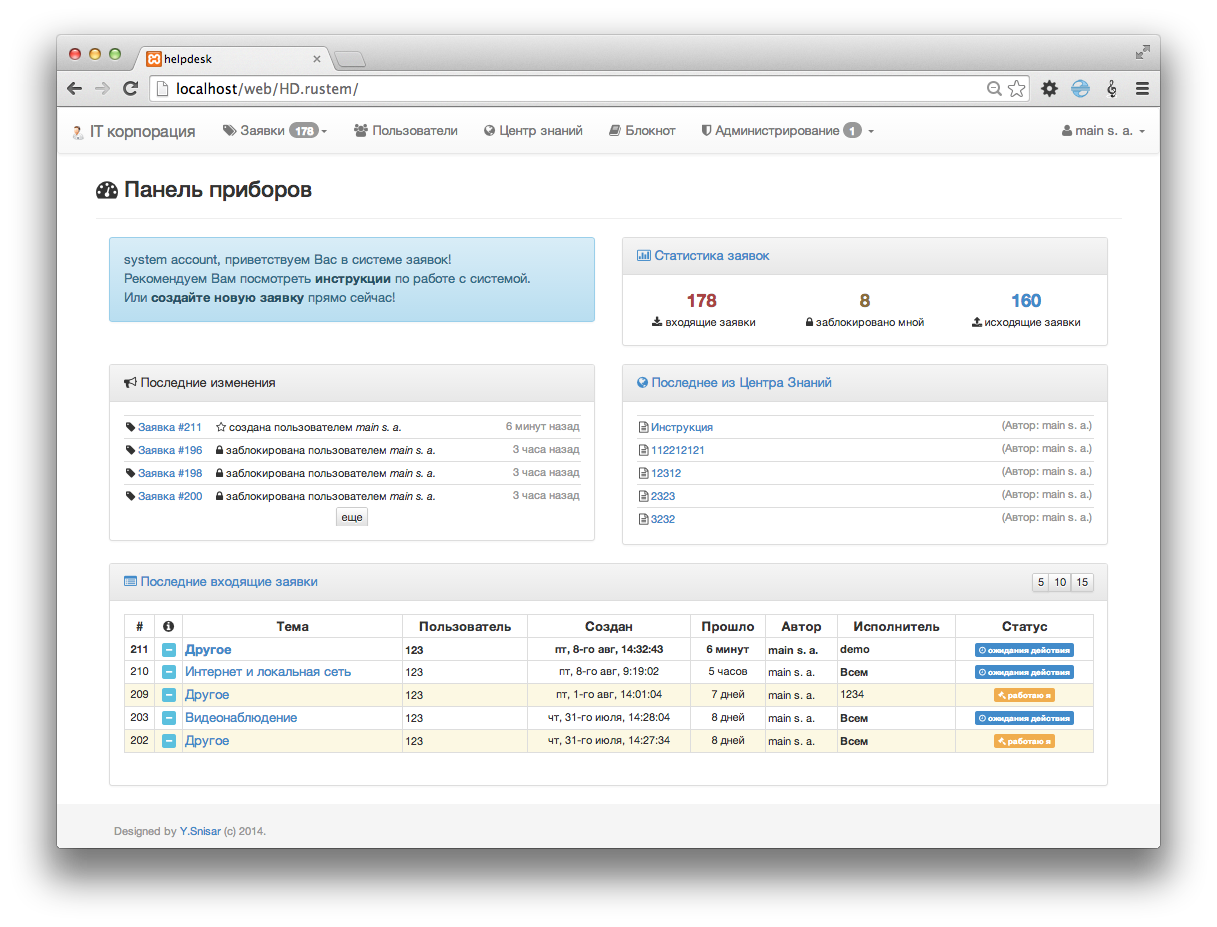Click the upload icon by исходящие заявки
This screenshot has height=927, width=1217.
pos(977,323)
